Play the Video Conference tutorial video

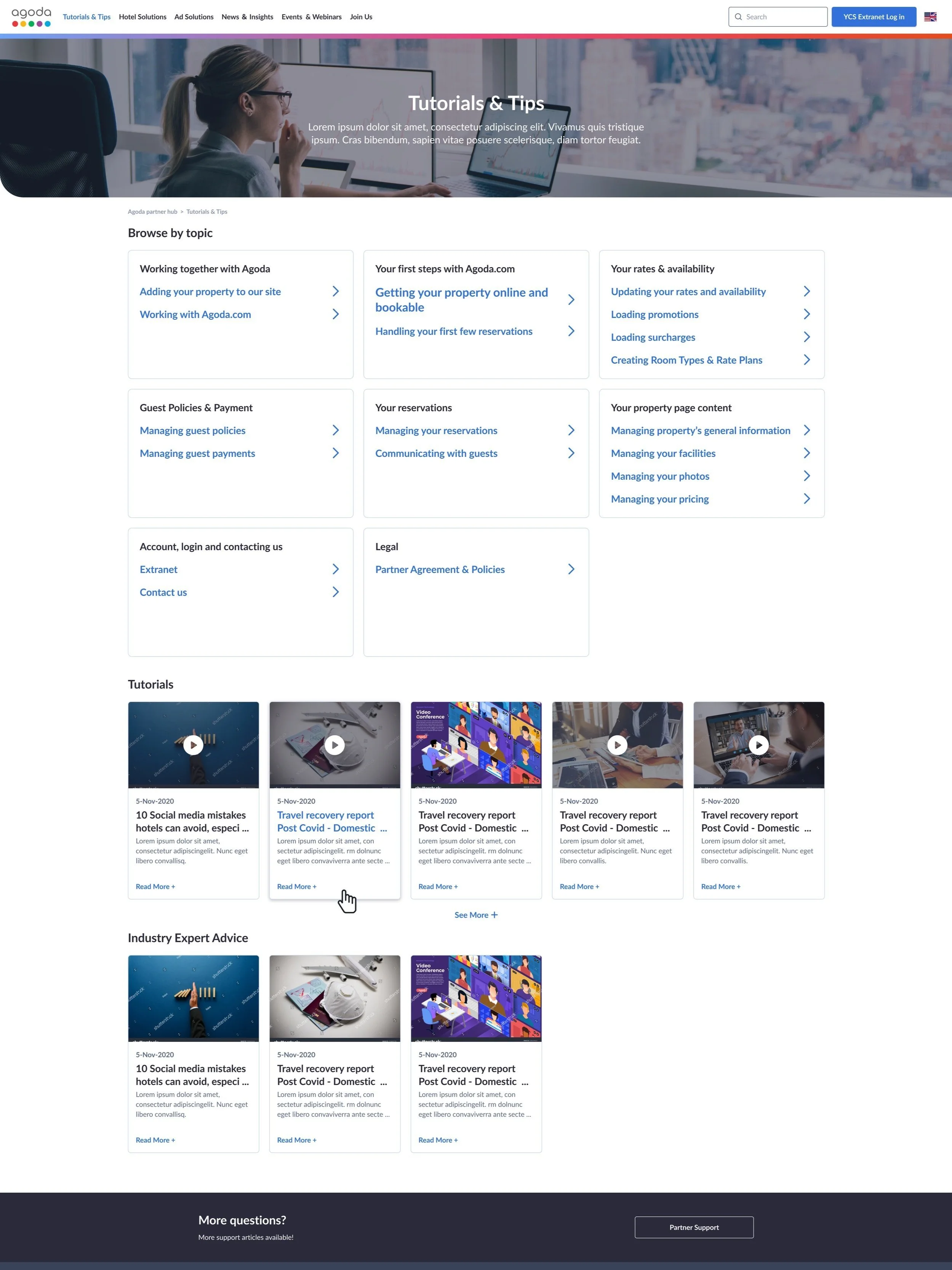click(476, 745)
